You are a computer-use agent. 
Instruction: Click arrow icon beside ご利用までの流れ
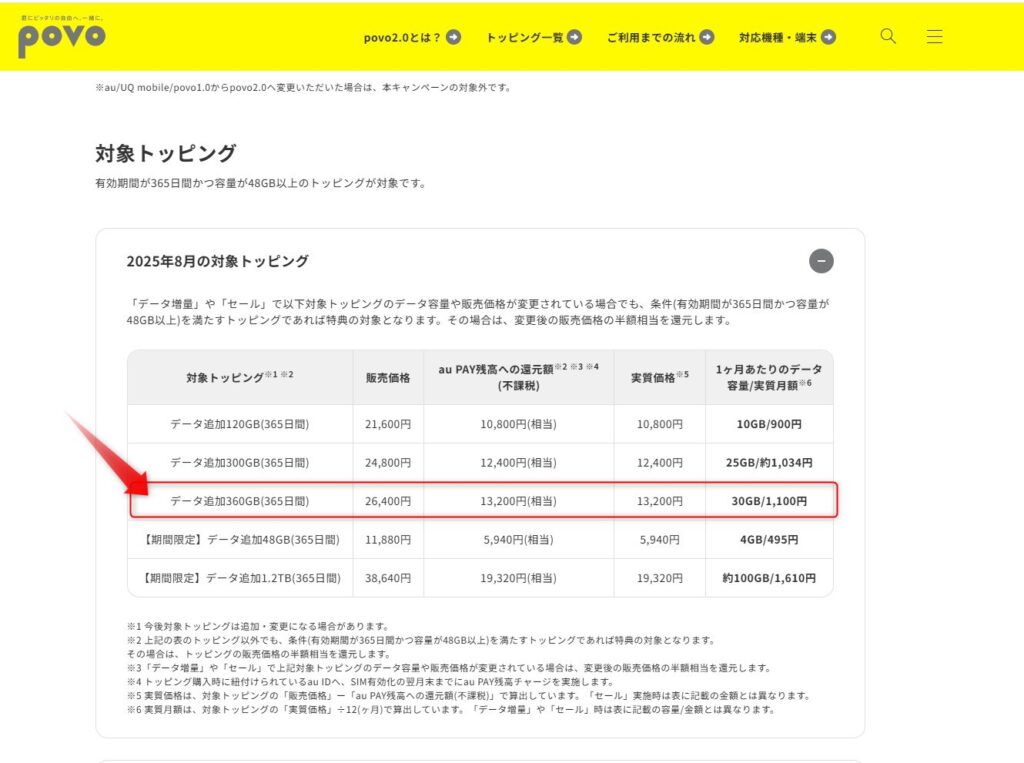coord(707,37)
